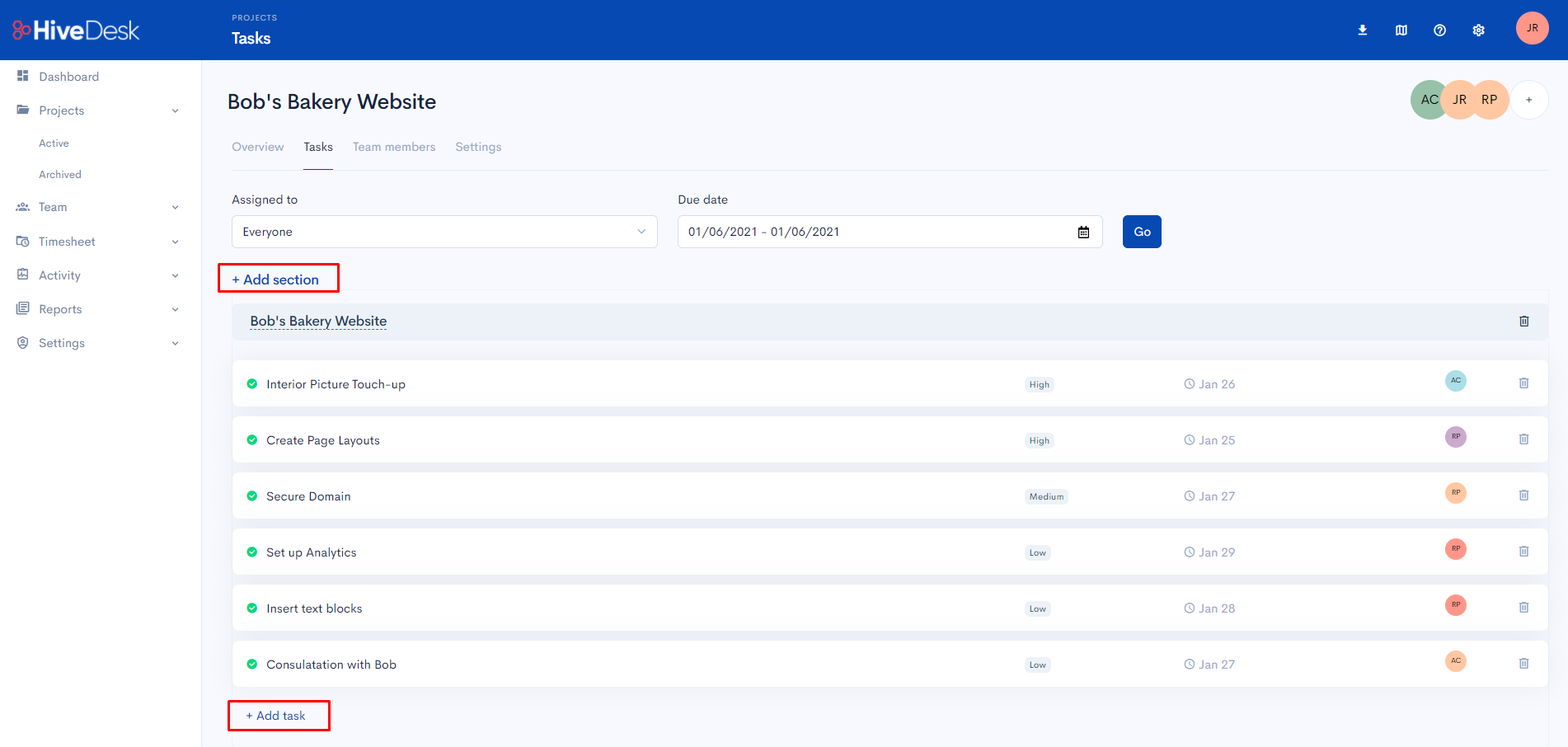Delete the Bob's Bakery Website section
This screenshot has height=747, width=1568.
pos(1524,322)
